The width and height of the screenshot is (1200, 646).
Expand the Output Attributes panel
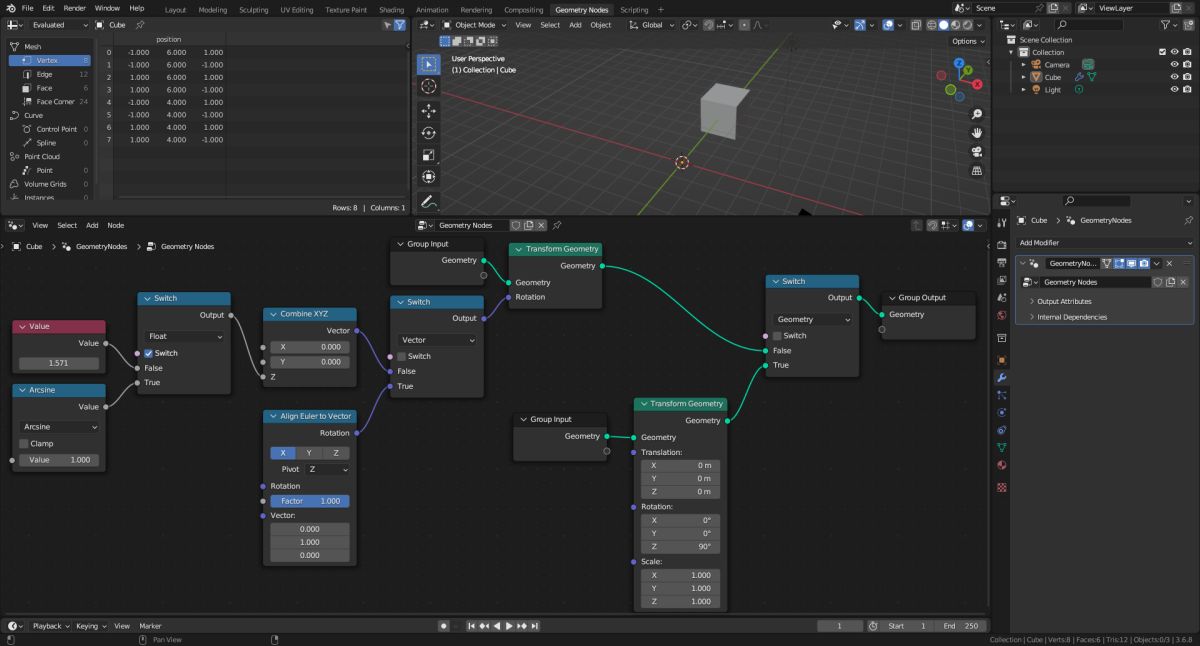[x=1064, y=301]
